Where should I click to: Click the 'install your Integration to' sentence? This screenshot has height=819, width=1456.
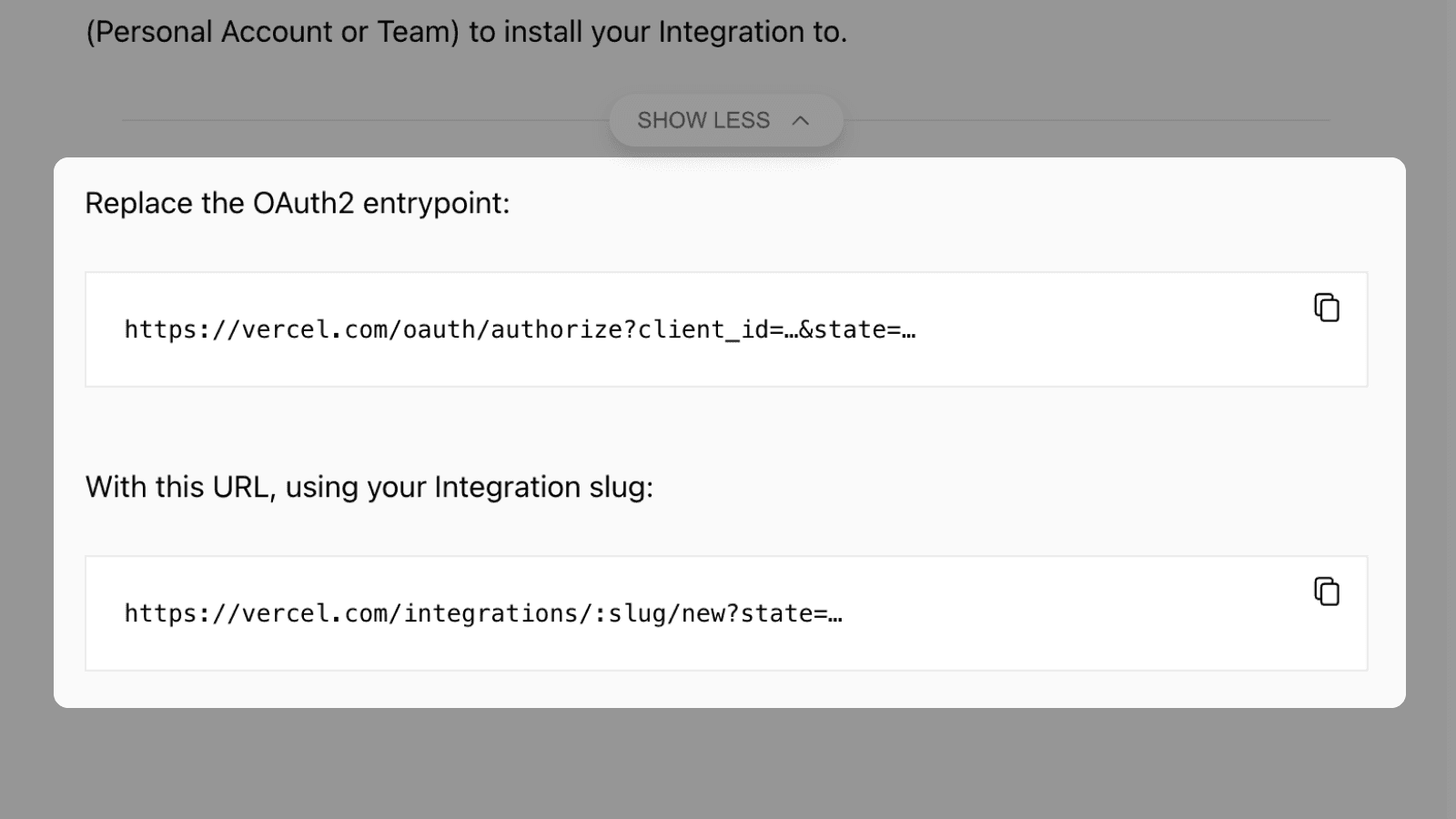pyautogui.click(x=467, y=32)
